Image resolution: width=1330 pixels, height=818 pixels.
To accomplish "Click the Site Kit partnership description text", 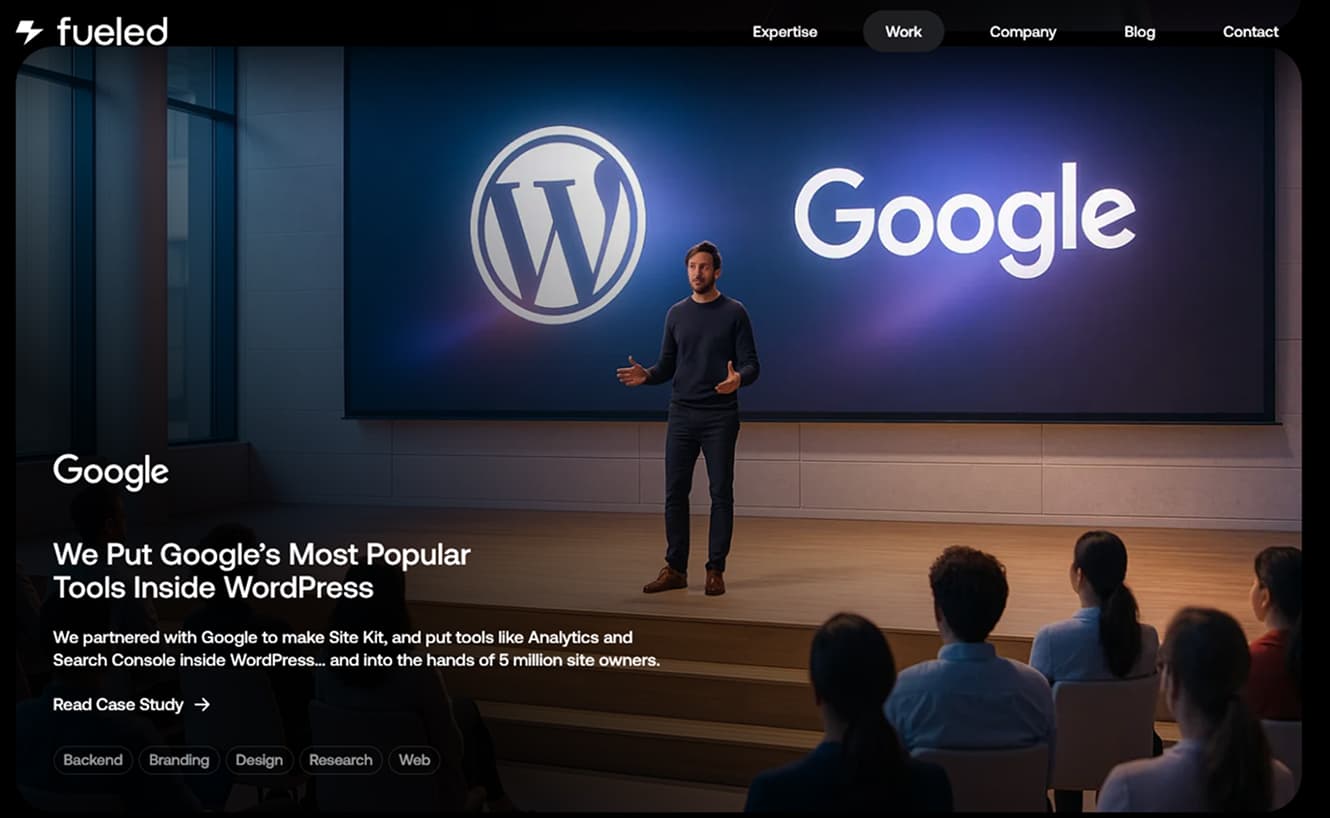I will [x=356, y=648].
